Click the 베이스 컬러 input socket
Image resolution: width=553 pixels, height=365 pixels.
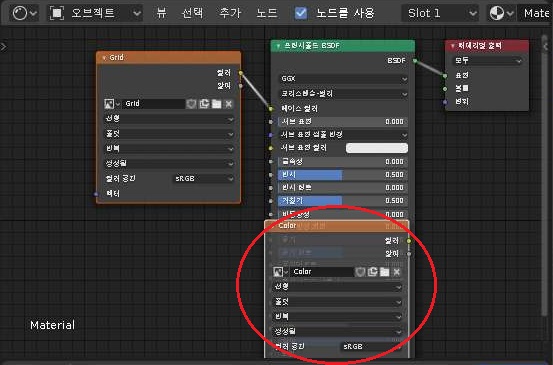click(271, 109)
